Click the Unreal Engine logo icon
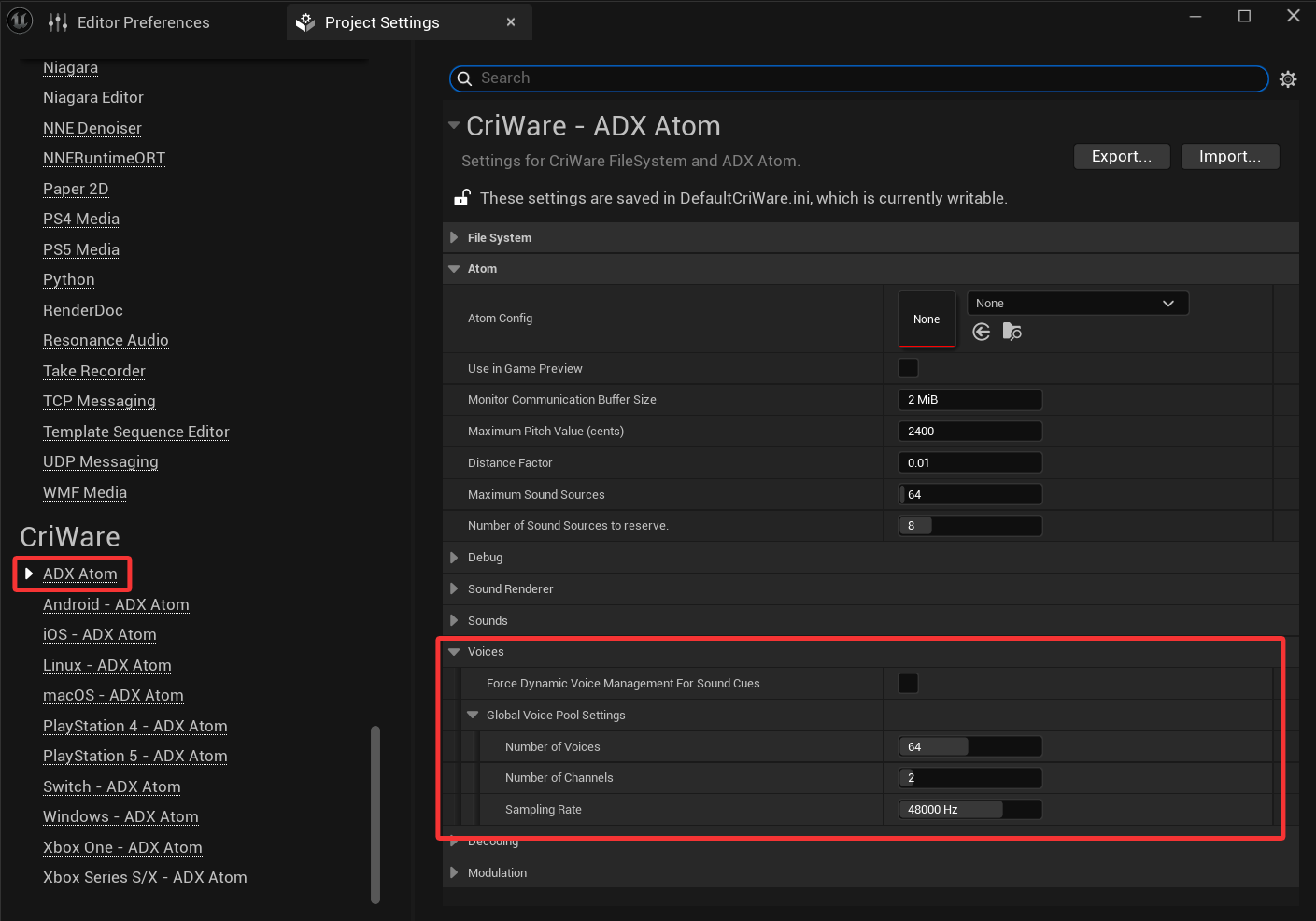This screenshot has height=921, width=1316. click(x=20, y=21)
